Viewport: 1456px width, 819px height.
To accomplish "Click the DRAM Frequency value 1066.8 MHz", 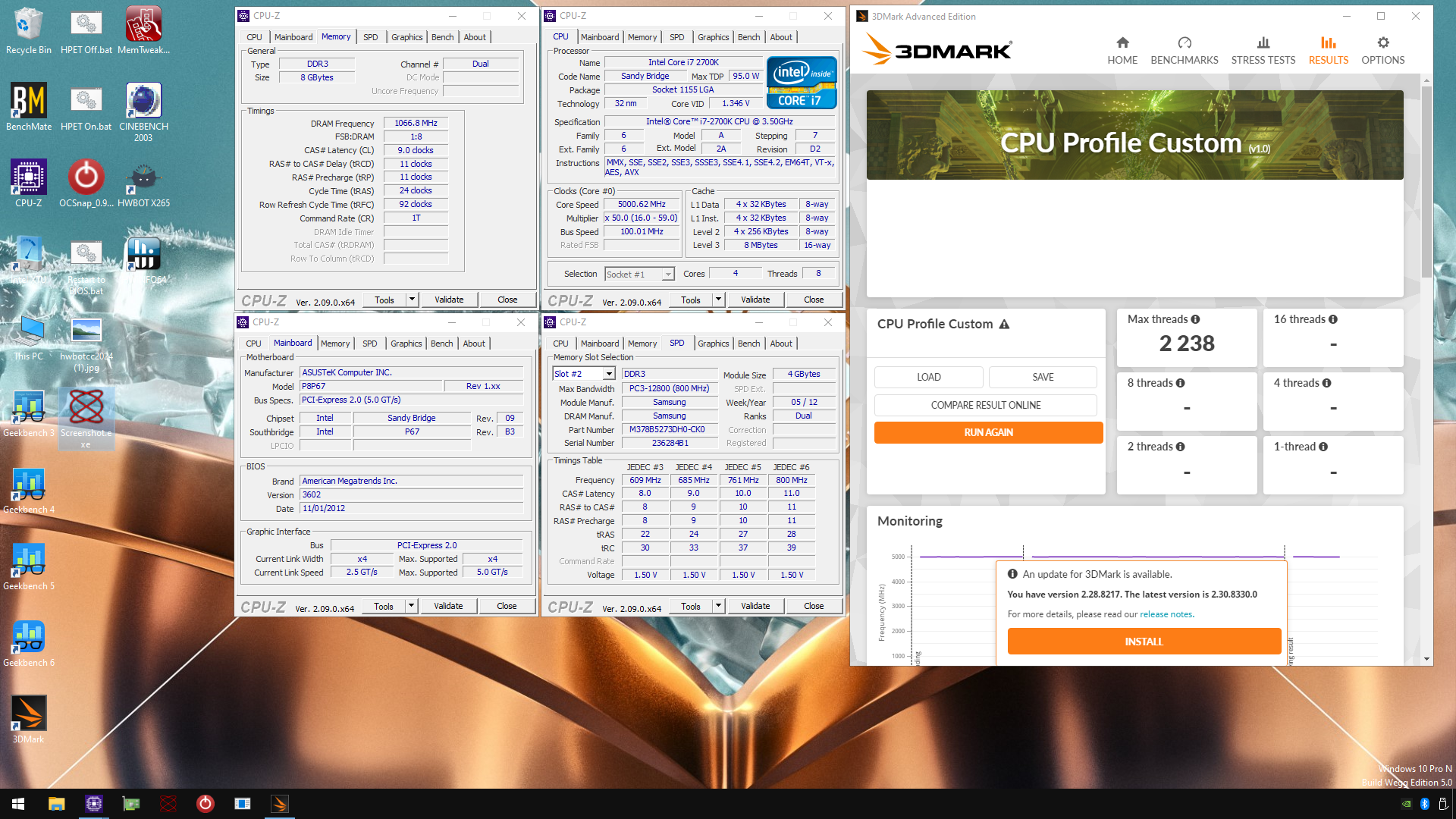I will pos(416,123).
